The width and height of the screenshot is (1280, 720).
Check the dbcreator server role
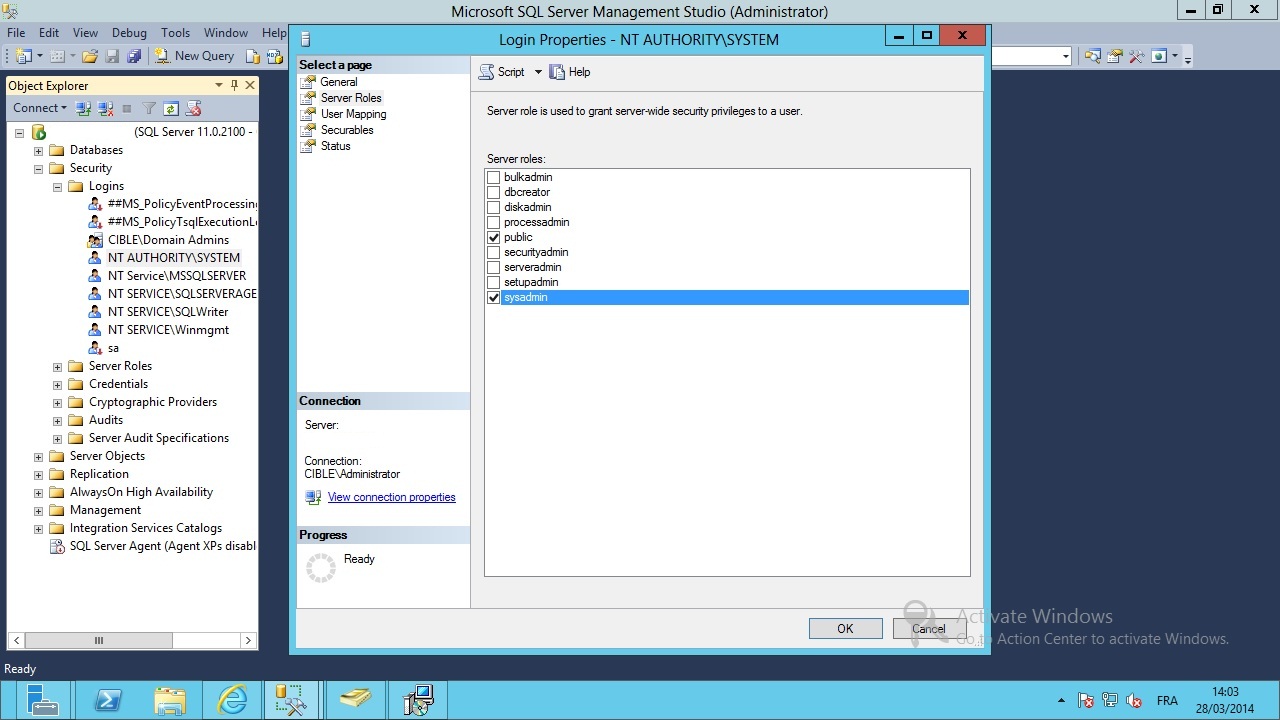click(x=493, y=192)
